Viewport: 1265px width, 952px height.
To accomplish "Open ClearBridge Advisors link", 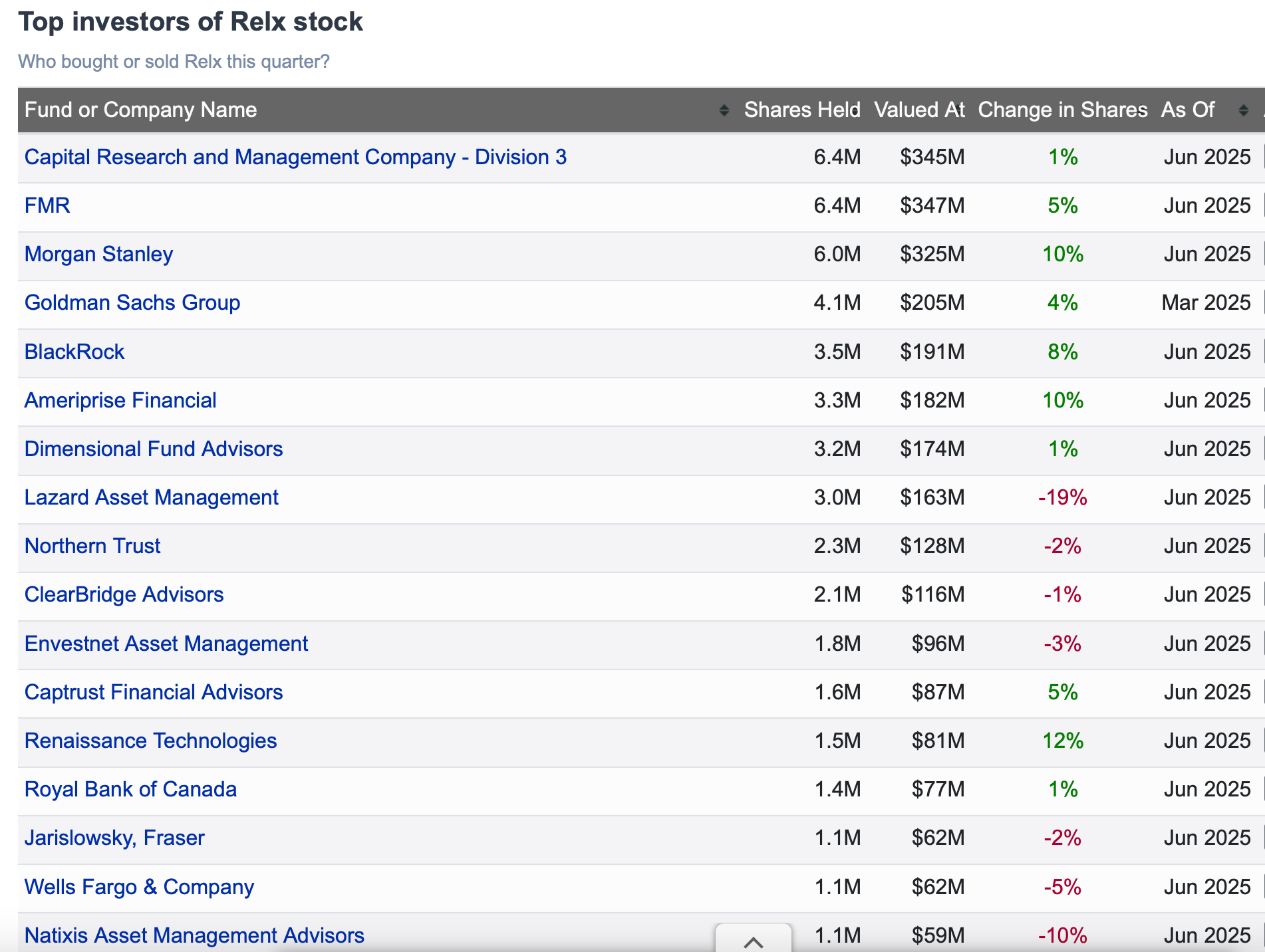I will (x=124, y=594).
